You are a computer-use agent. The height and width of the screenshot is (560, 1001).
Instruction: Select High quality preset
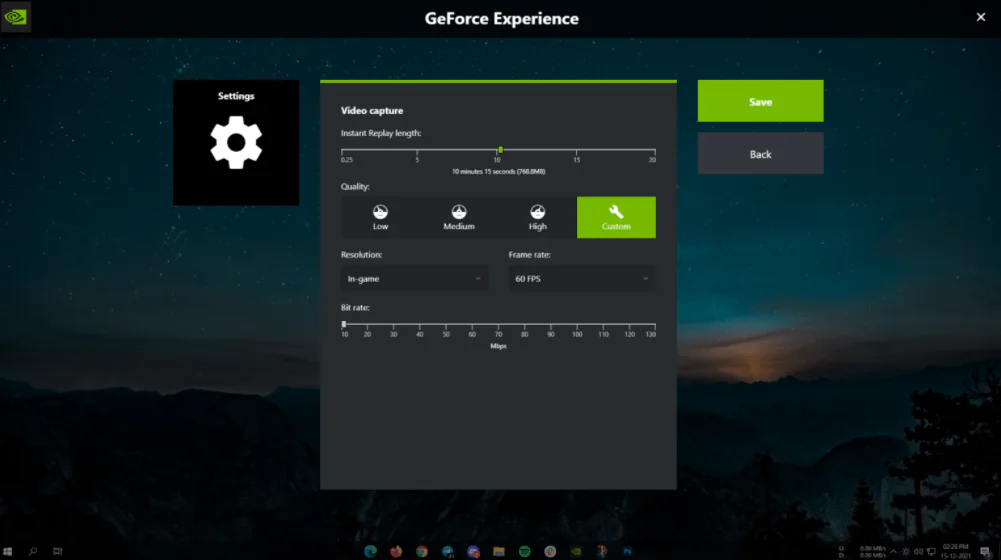click(x=538, y=217)
